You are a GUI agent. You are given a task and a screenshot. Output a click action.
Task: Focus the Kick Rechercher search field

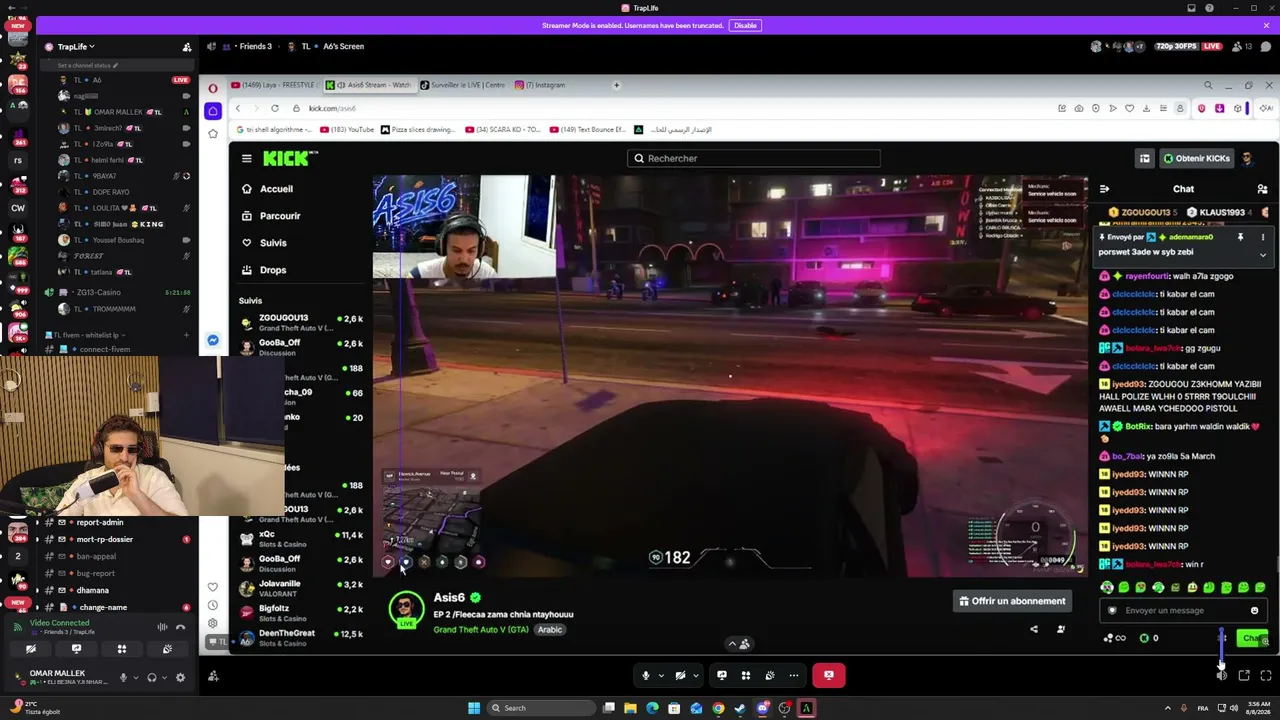click(x=754, y=158)
